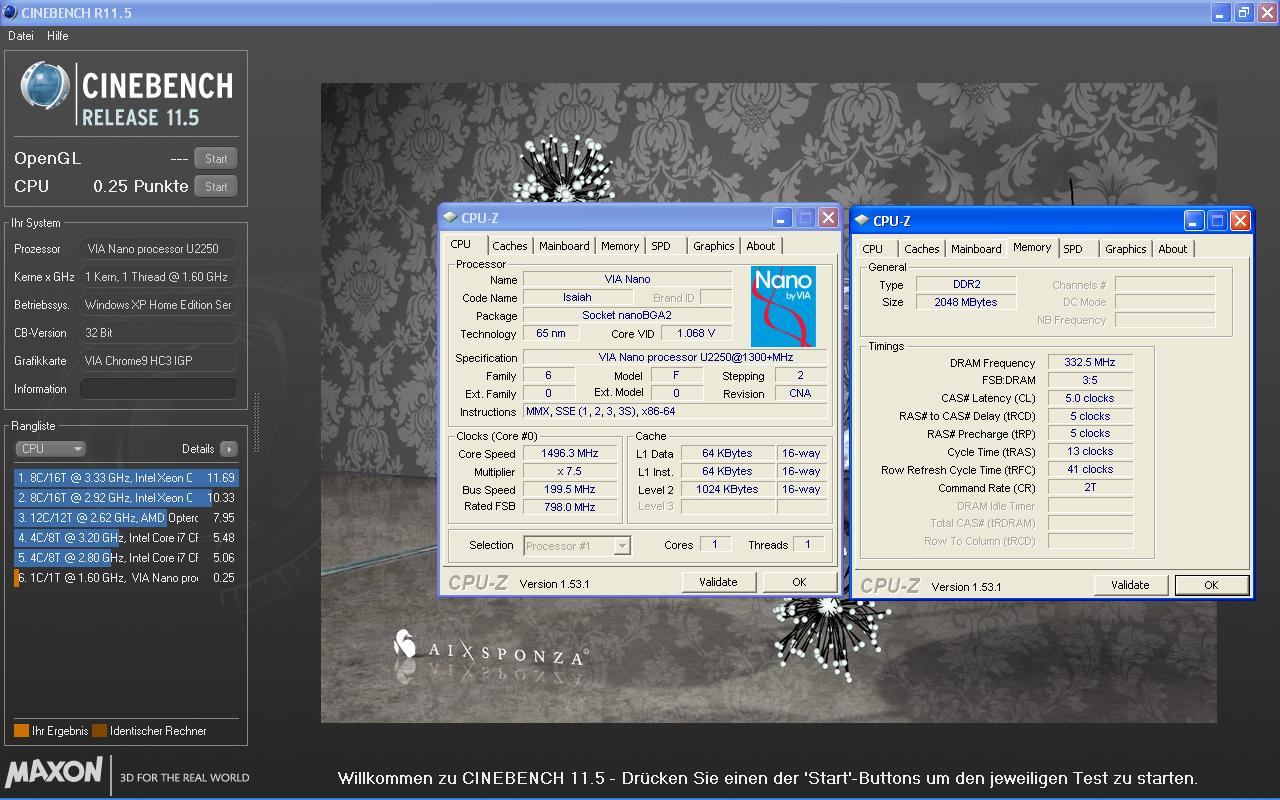Open the Datei menu
The image size is (1280, 800).
(x=20, y=36)
